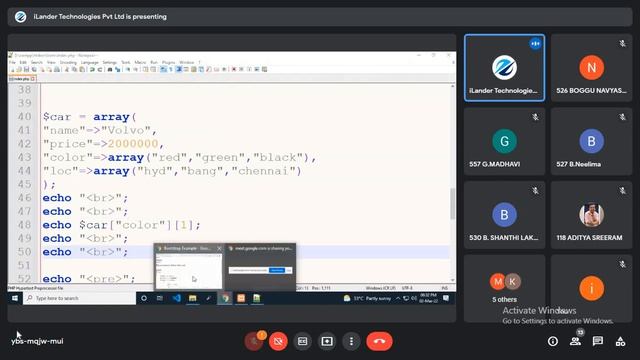640x360 pixels.
Task: Click the 530 B. SHANTHI LAK avatar
Action: [x=504, y=215]
